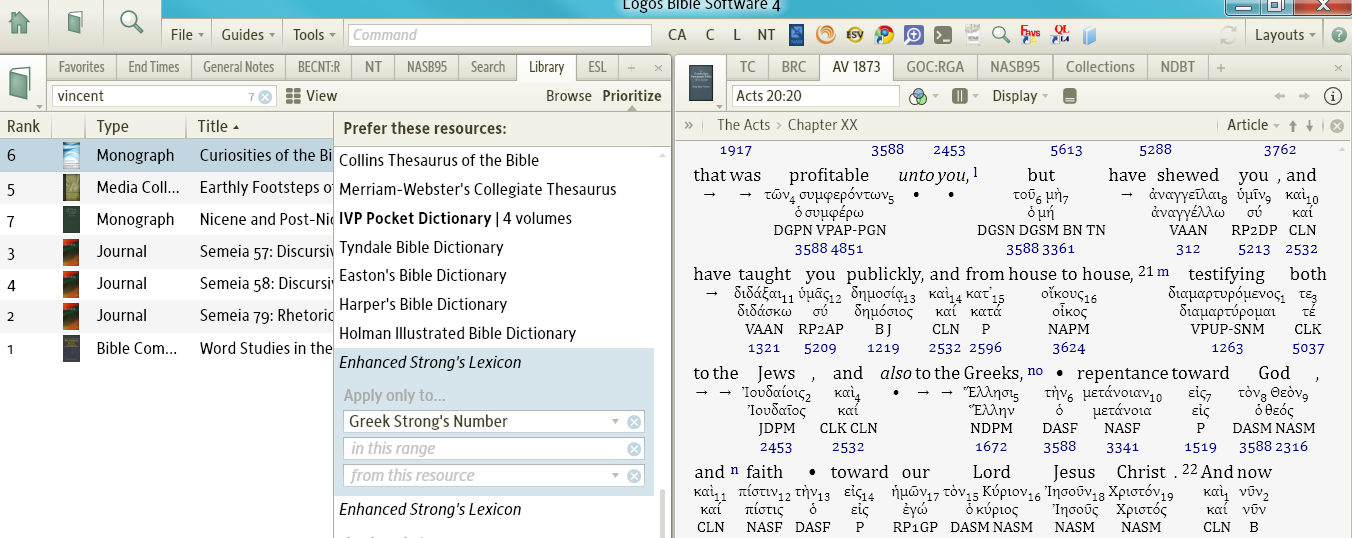
Task: Sort by the Rank column header
Action: point(24,127)
